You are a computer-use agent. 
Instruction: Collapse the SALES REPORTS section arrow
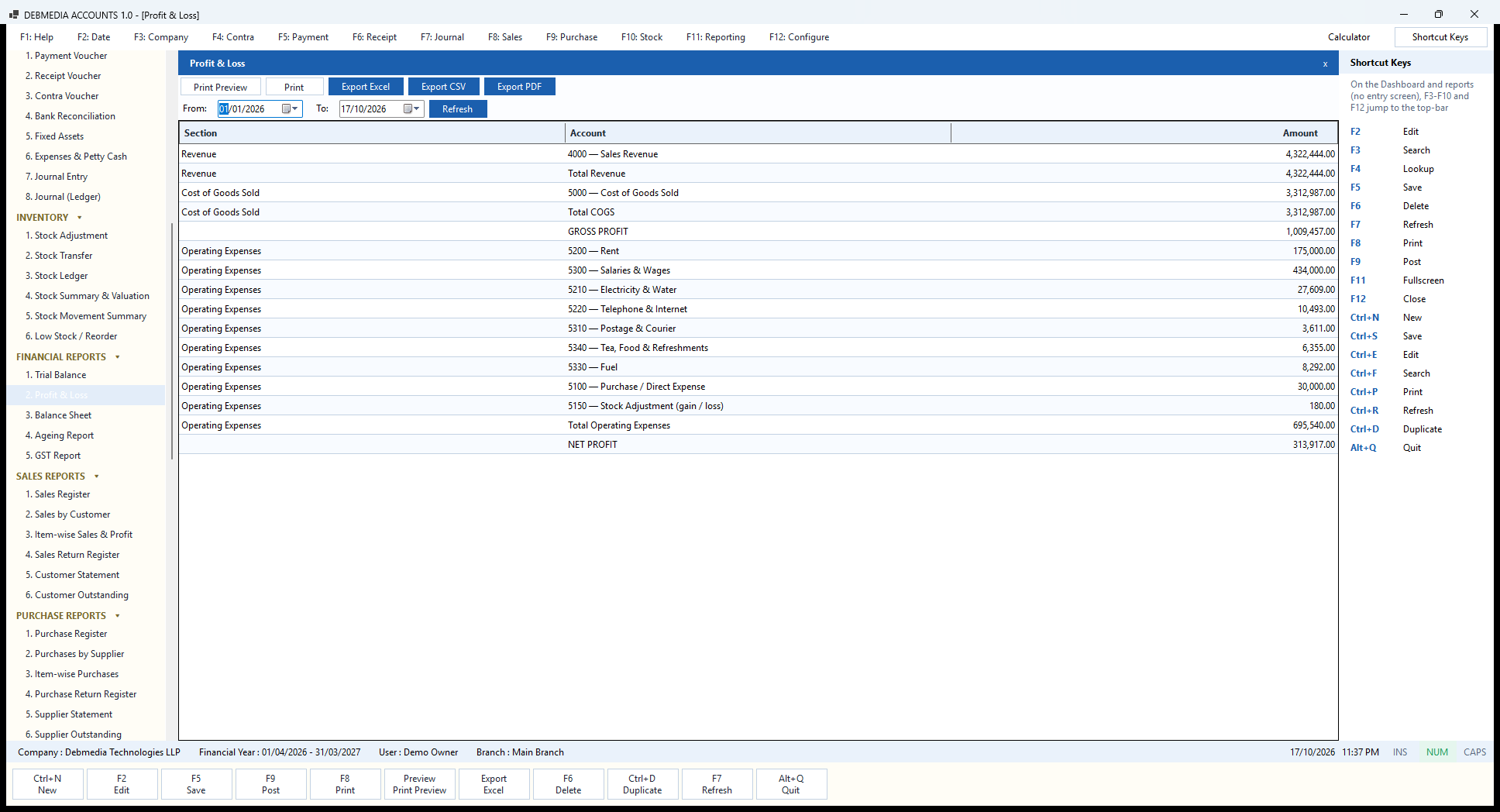[x=97, y=477]
